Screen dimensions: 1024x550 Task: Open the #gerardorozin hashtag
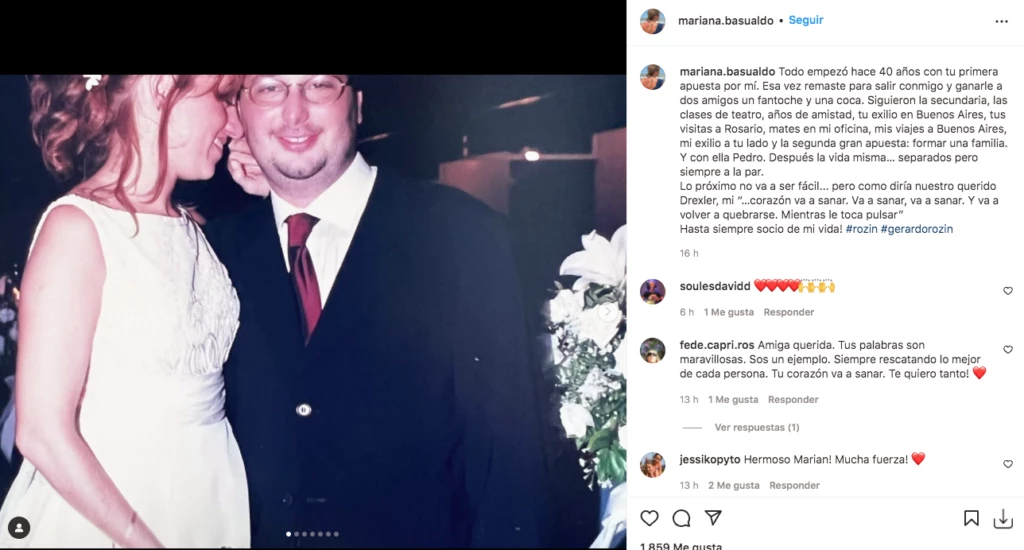[x=916, y=229]
